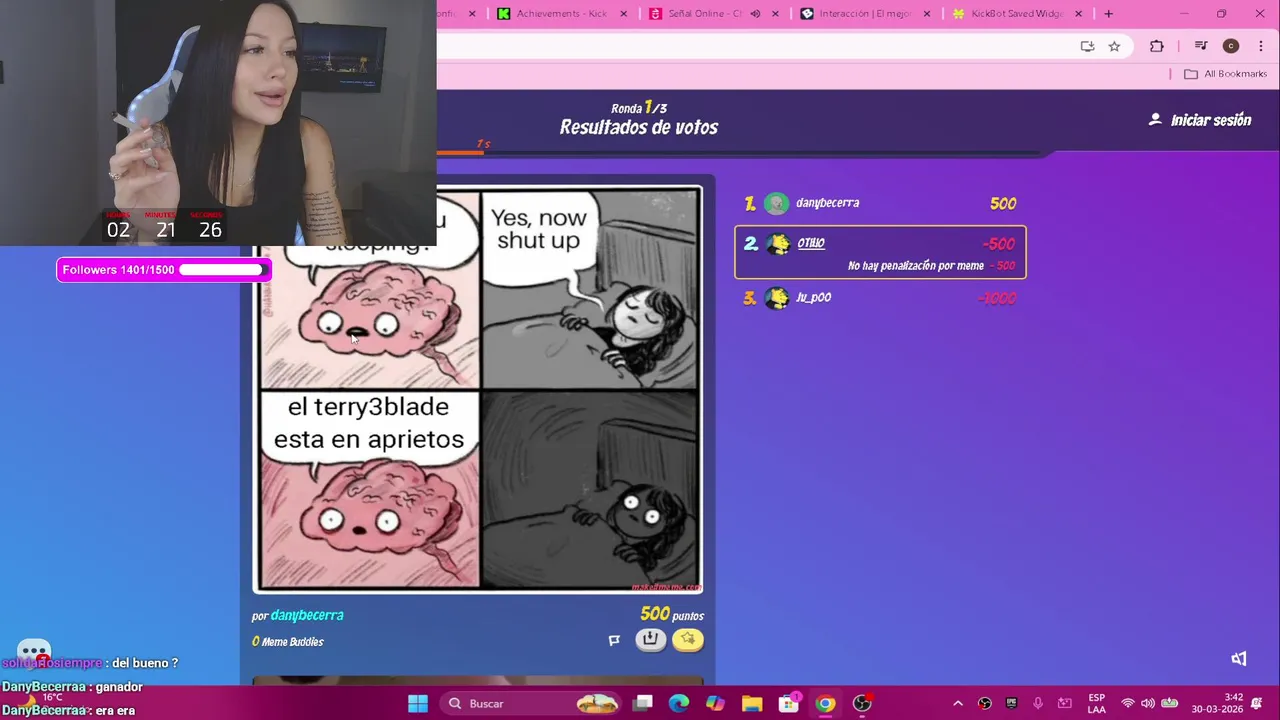The height and width of the screenshot is (720, 1280).
Task: Click the 0 Meme Buddies label
Action: pos(288,642)
